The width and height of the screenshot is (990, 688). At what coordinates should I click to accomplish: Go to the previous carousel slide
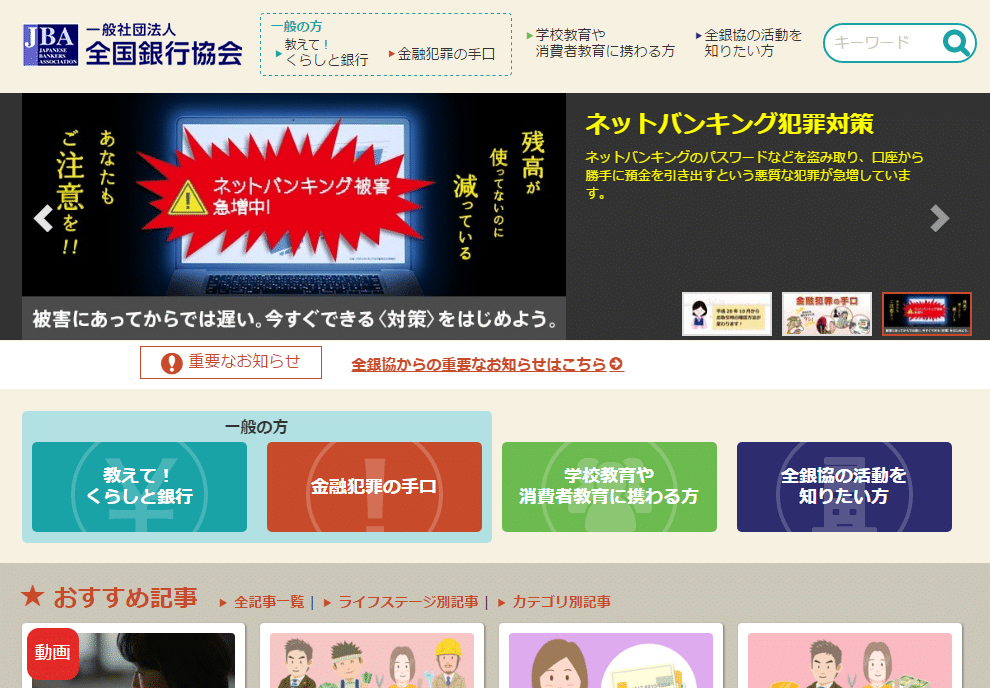click(x=44, y=218)
